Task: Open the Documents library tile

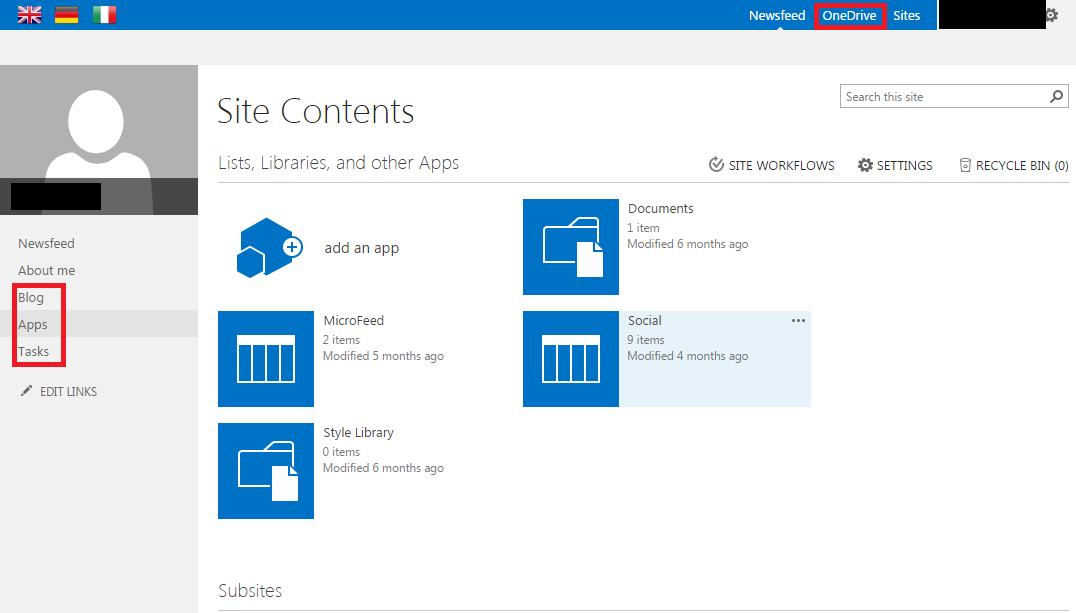Action: (x=571, y=247)
